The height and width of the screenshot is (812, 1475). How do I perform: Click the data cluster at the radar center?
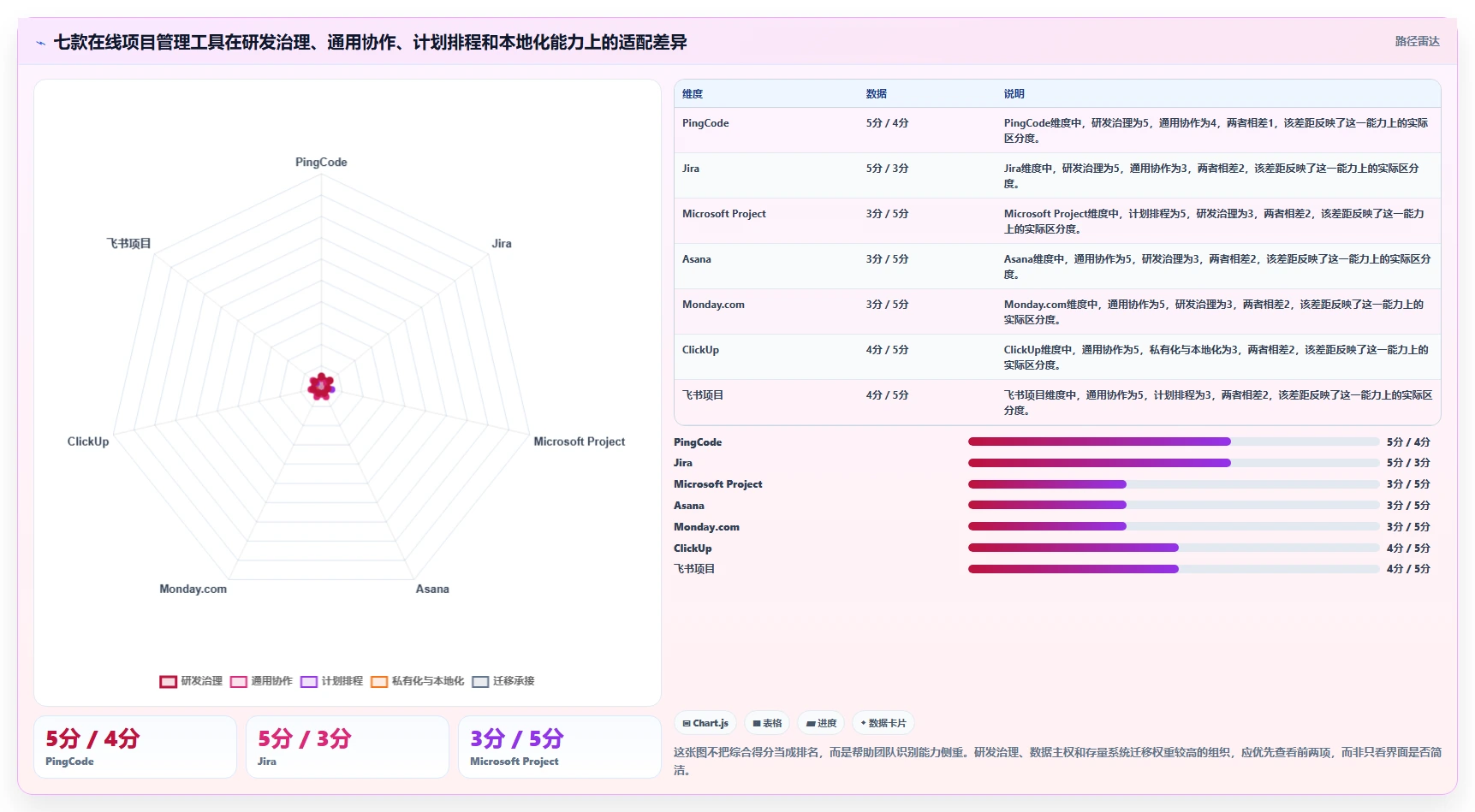point(321,387)
